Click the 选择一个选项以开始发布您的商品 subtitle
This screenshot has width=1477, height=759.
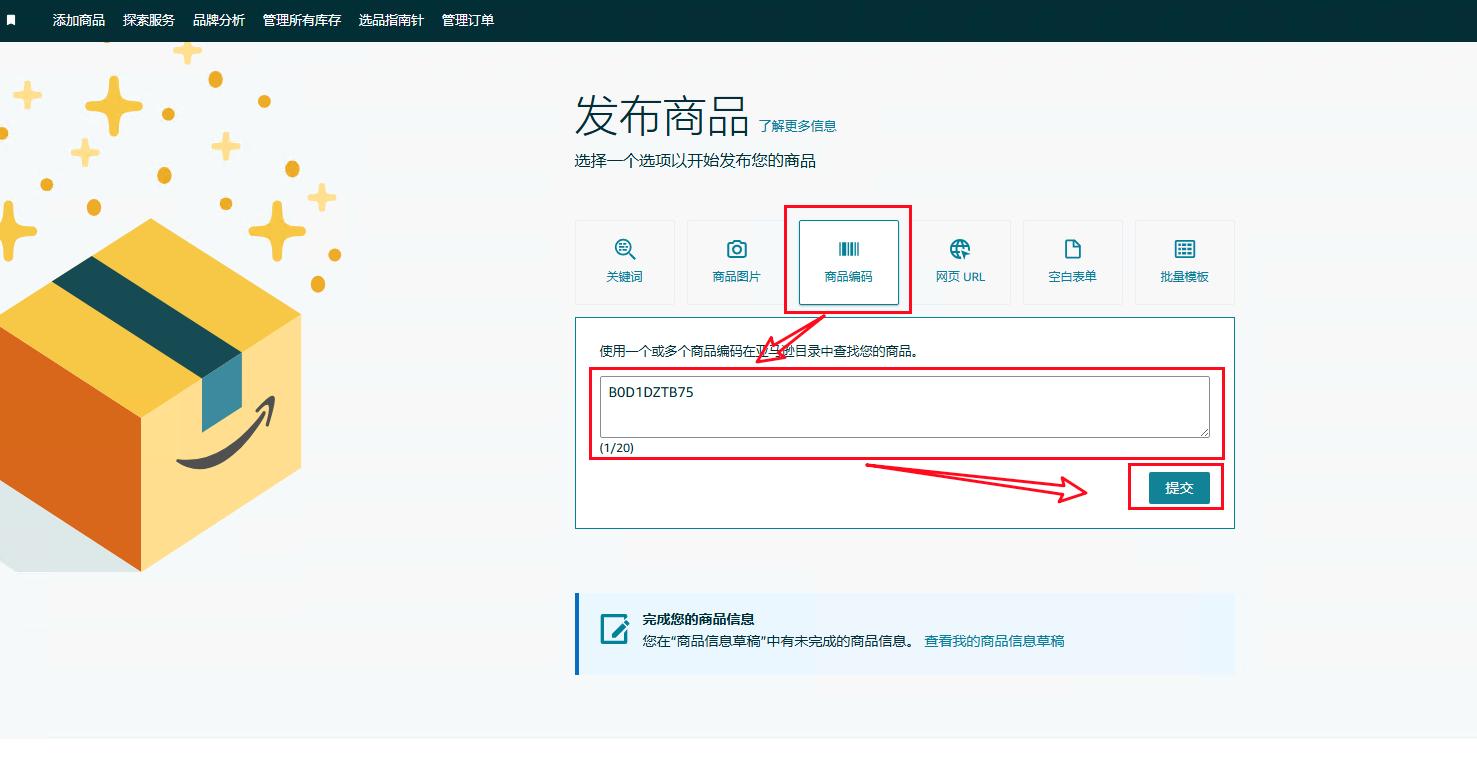pyautogui.click(x=695, y=161)
